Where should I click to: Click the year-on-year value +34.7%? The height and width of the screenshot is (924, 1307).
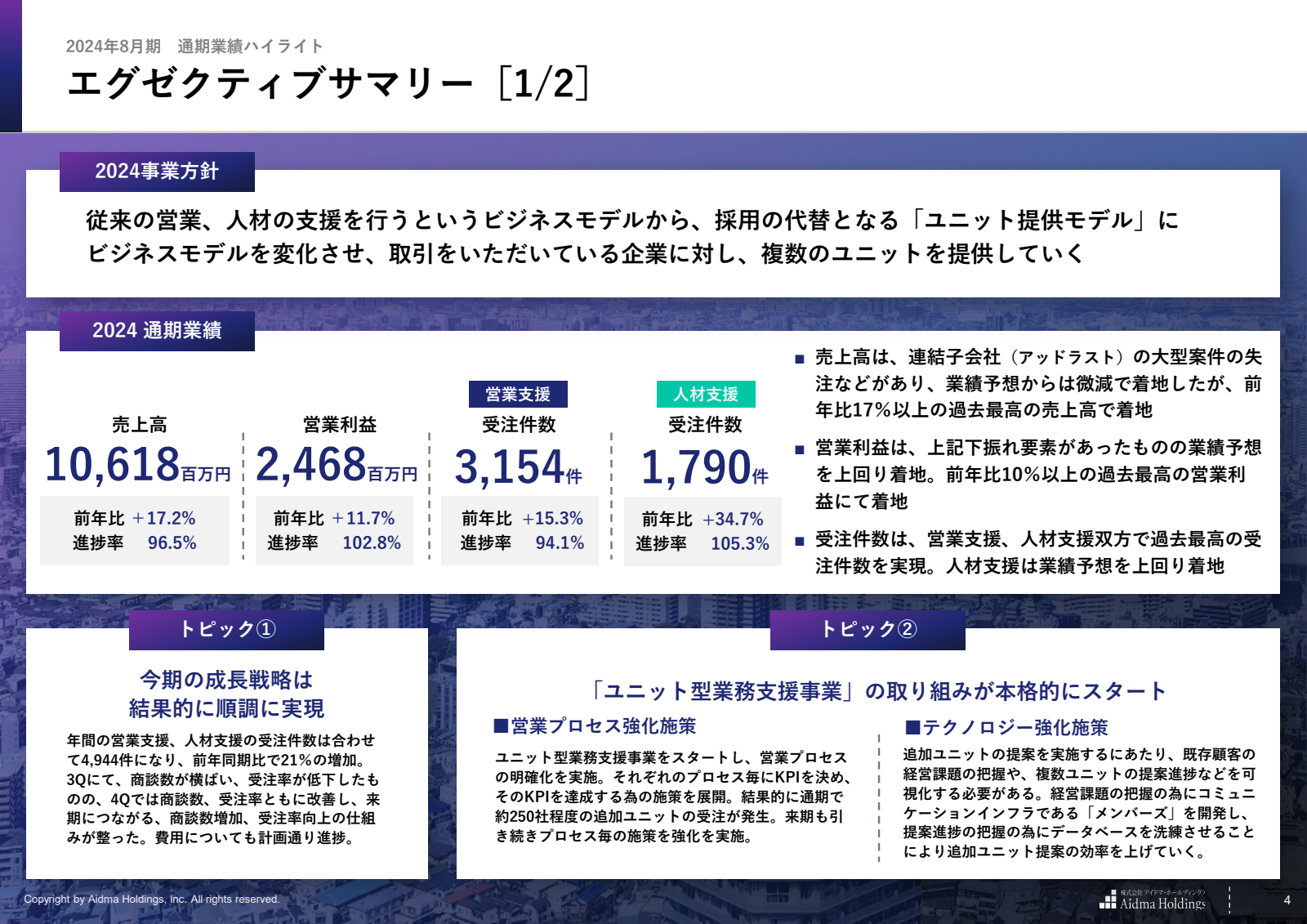click(733, 520)
